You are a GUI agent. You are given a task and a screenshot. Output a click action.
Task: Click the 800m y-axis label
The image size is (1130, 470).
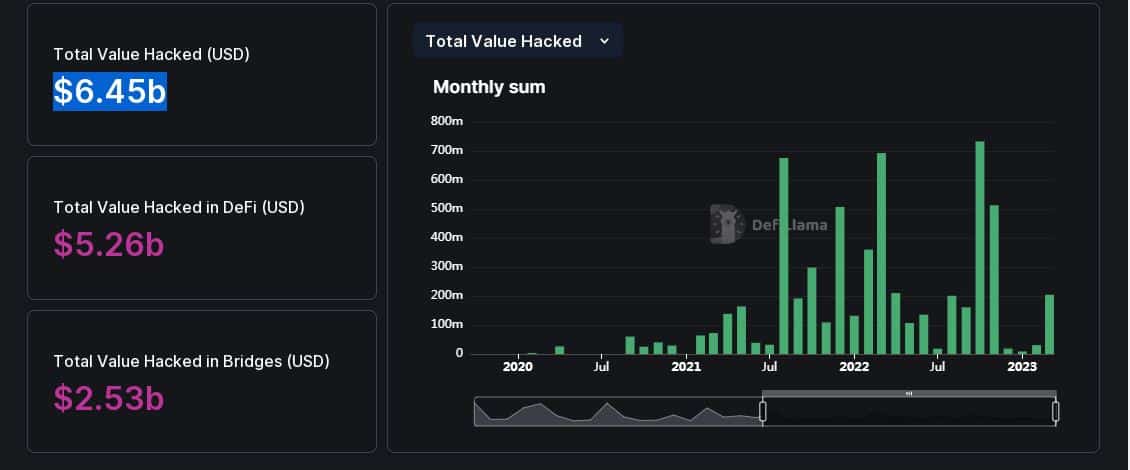click(x=447, y=121)
